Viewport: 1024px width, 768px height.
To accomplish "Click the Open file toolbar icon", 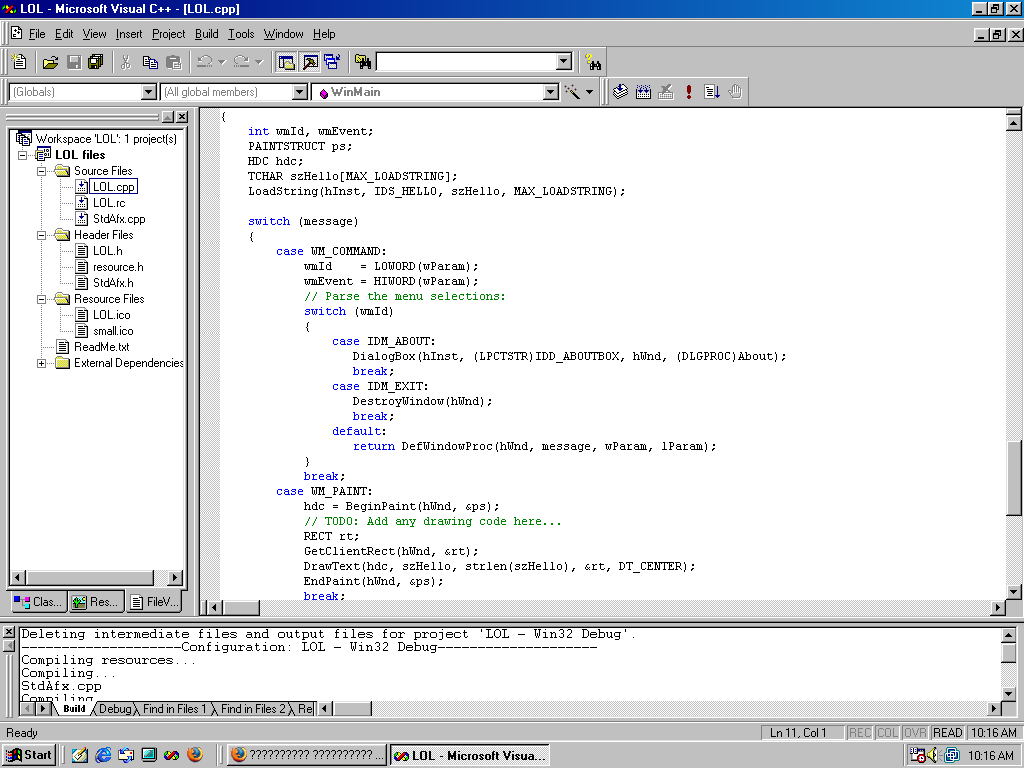I will coord(50,61).
